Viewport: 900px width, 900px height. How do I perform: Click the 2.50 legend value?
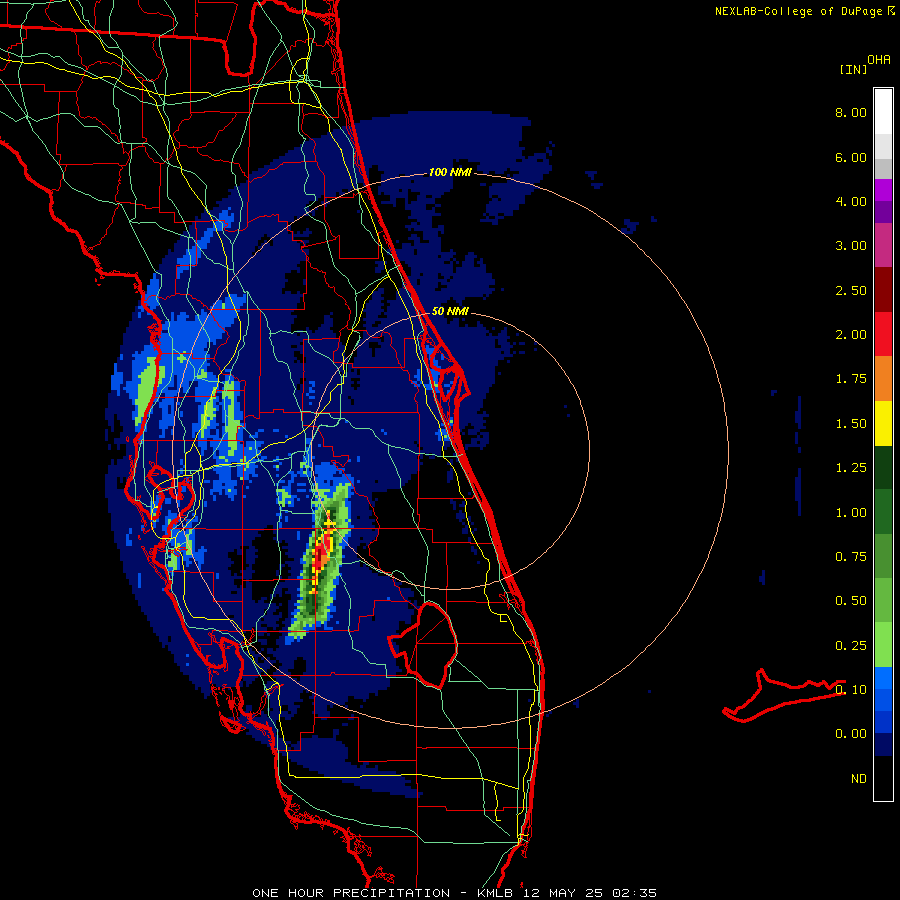pyautogui.click(x=851, y=290)
